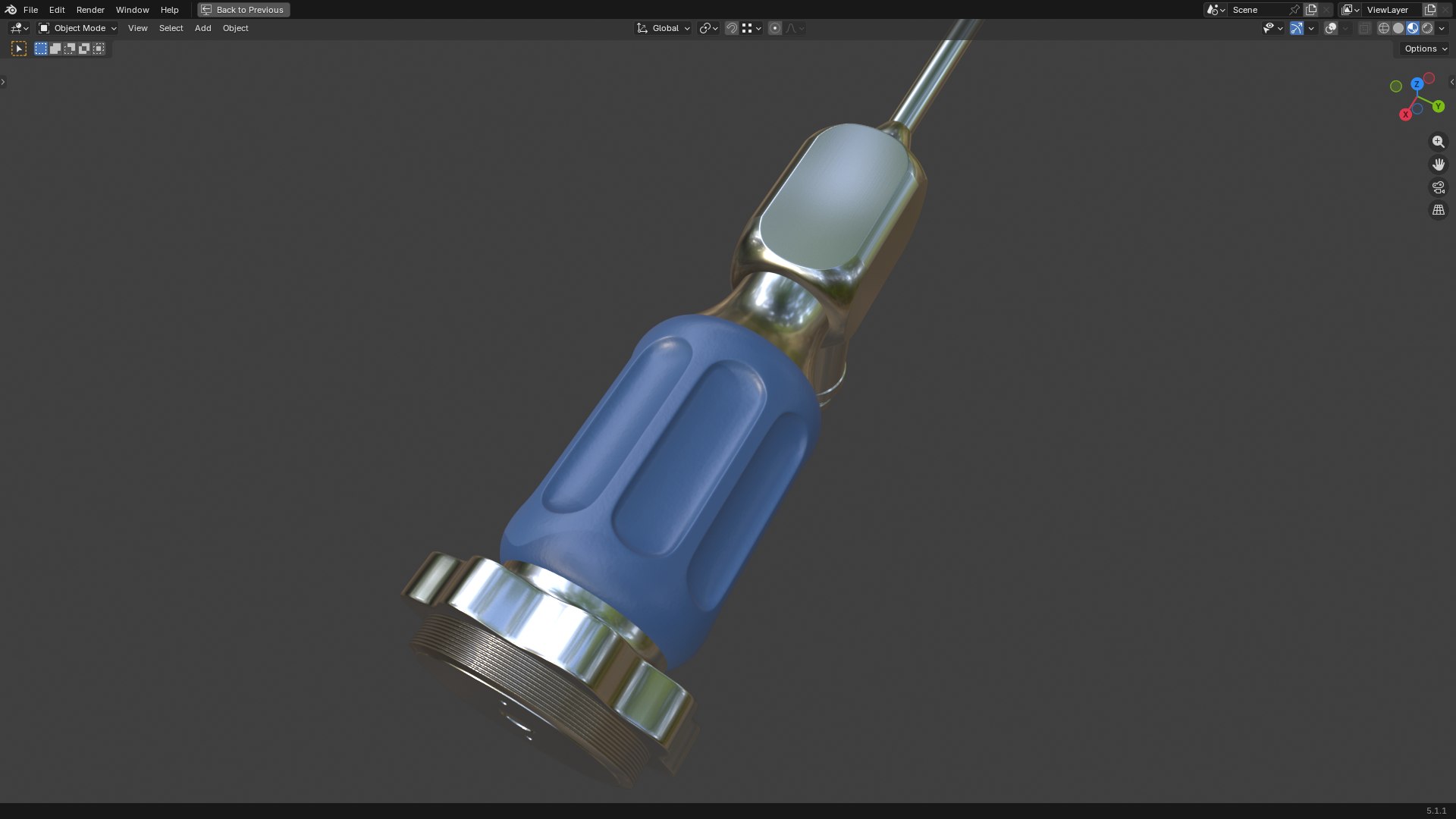
Task: Click the pan view hand icon
Action: coord(1438,165)
